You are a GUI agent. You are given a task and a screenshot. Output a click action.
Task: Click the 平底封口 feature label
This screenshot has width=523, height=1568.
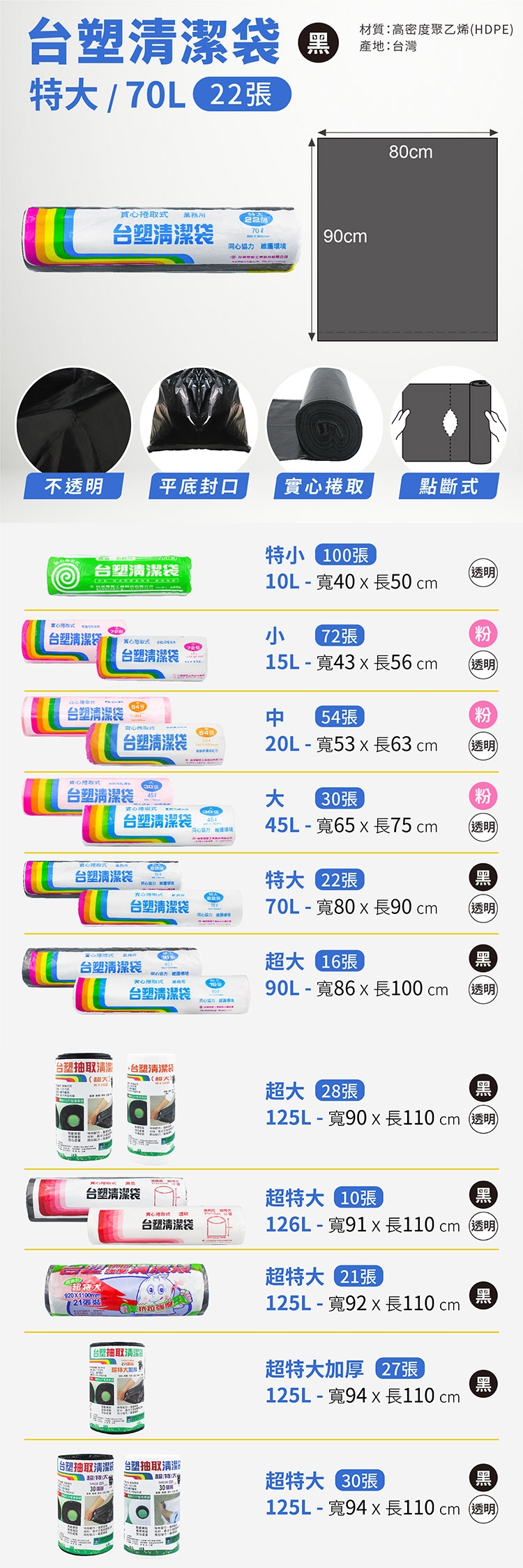pyautogui.click(x=199, y=486)
